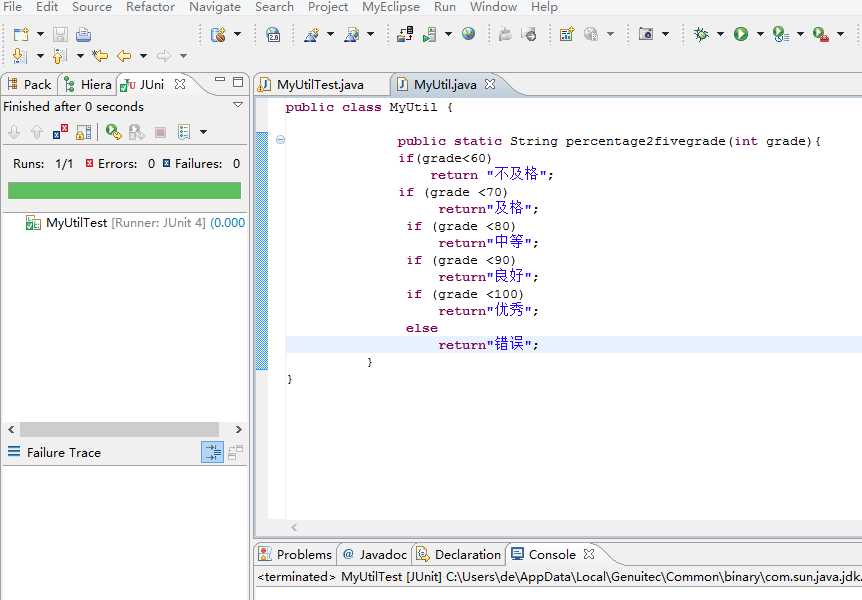Open the Run button dropdown arrow

pos(760,34)
